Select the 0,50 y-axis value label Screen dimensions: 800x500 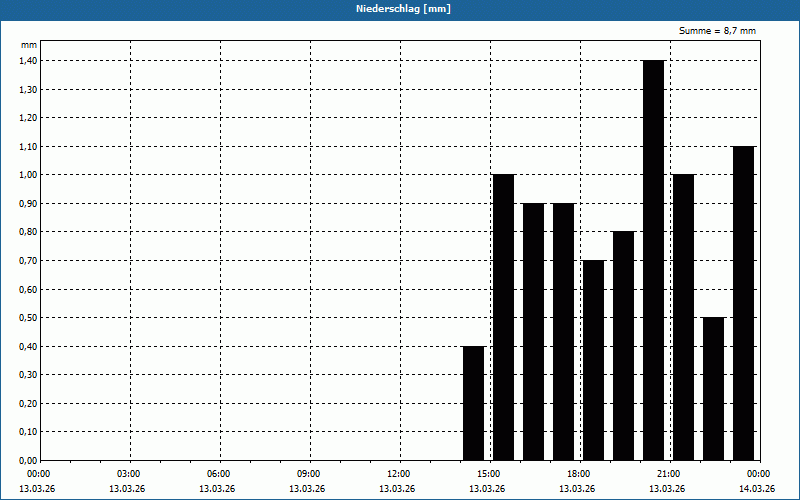pos(27,318)
